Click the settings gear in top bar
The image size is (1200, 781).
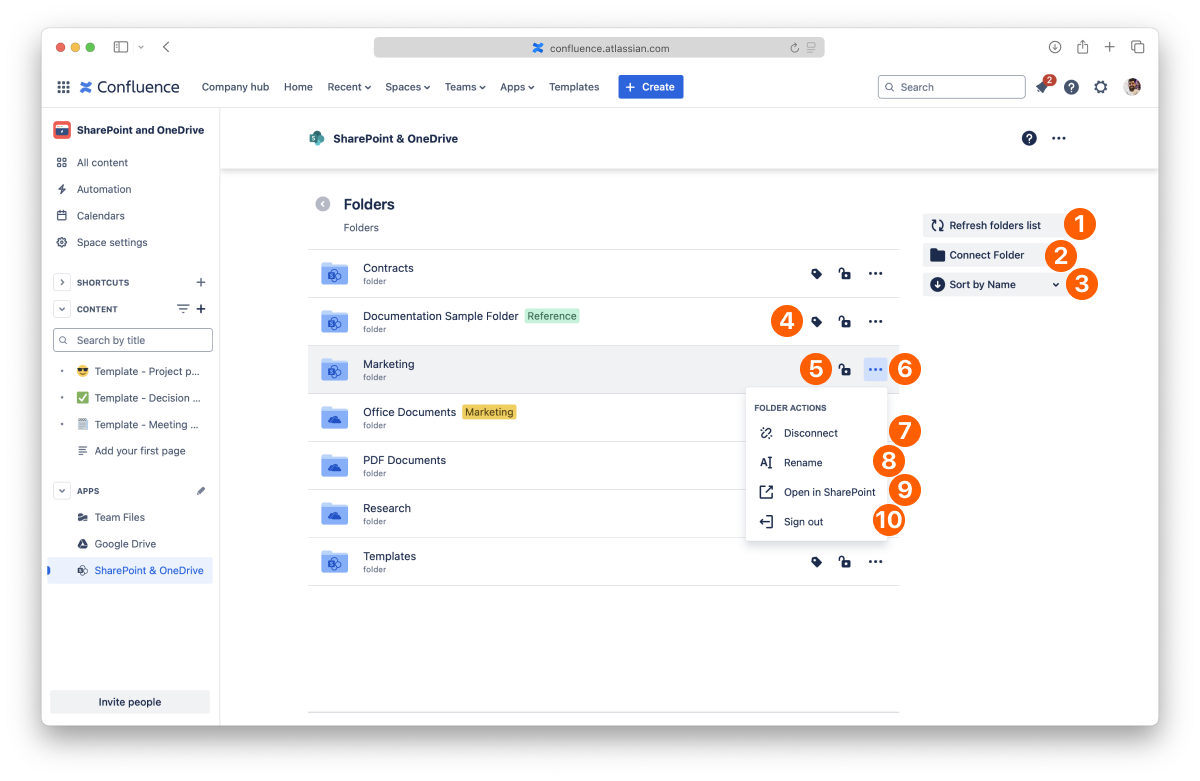point(1100,87)
